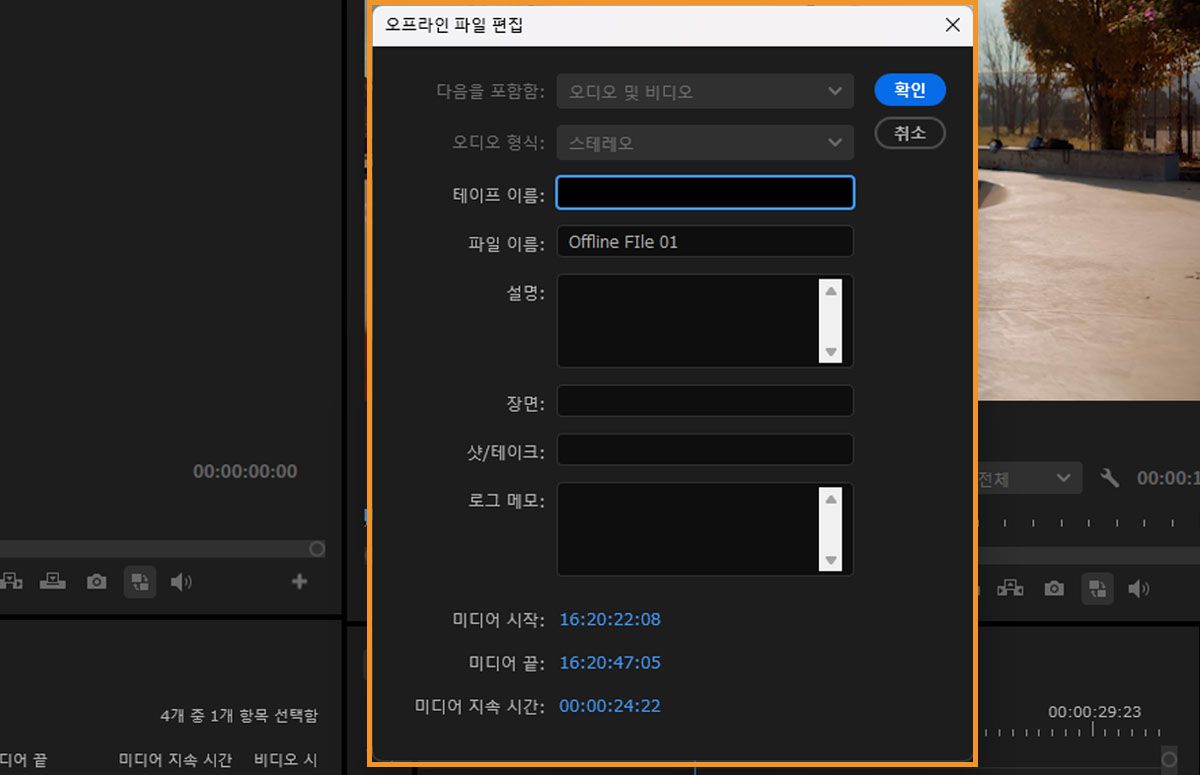Cancel with the 취소 button

(x=910, y=133)
